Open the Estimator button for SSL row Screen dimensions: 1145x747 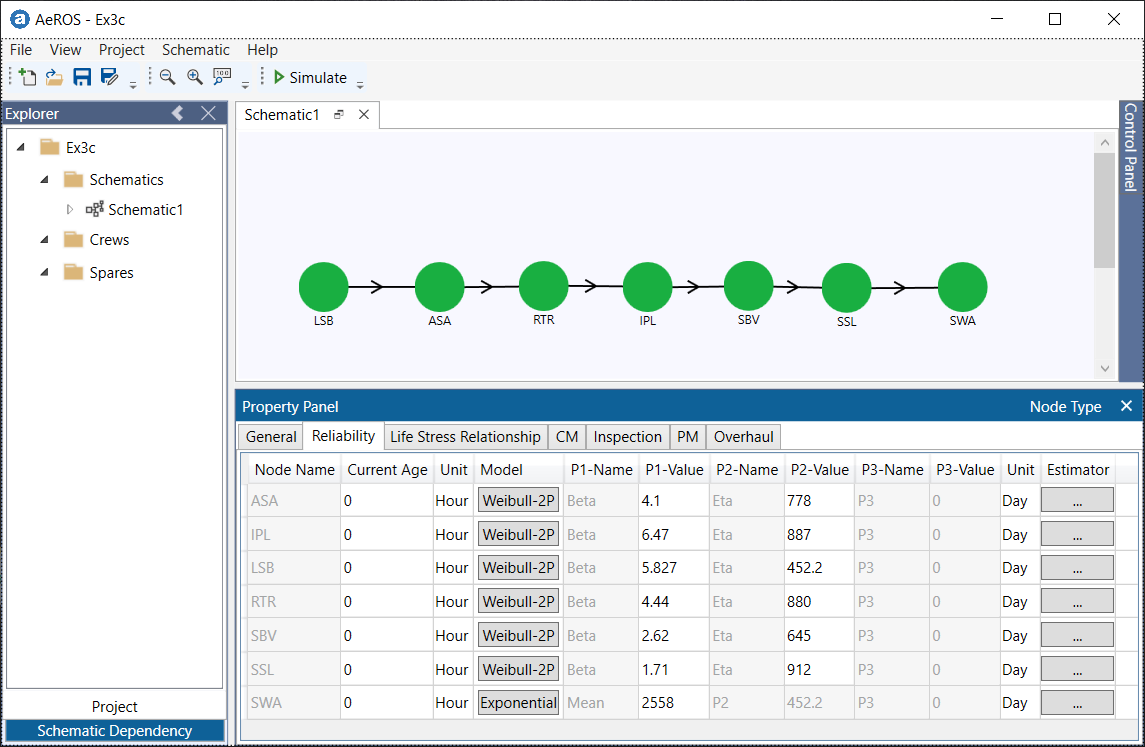tap(1077, 669)
